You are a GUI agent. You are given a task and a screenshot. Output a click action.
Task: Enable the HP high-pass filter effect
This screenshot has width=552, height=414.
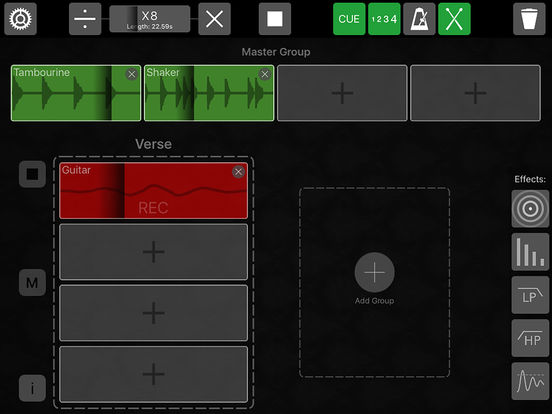530,338
